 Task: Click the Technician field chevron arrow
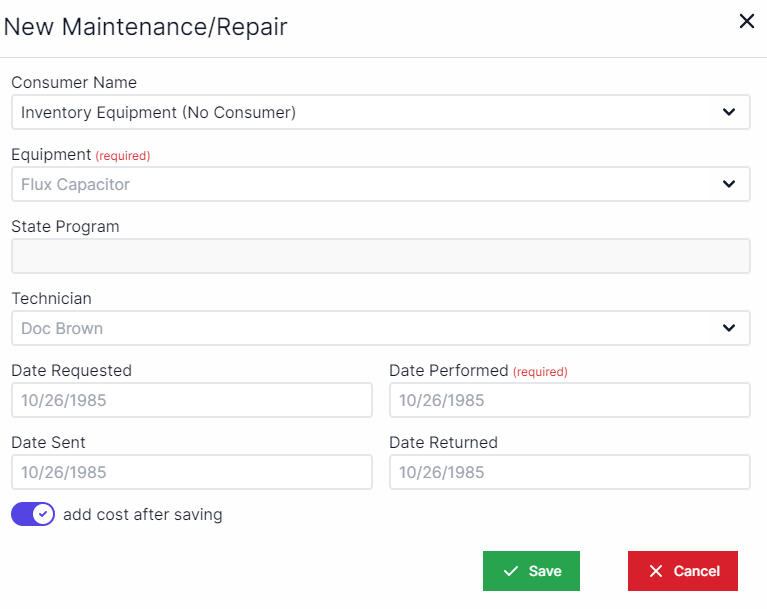click(729, 328)
